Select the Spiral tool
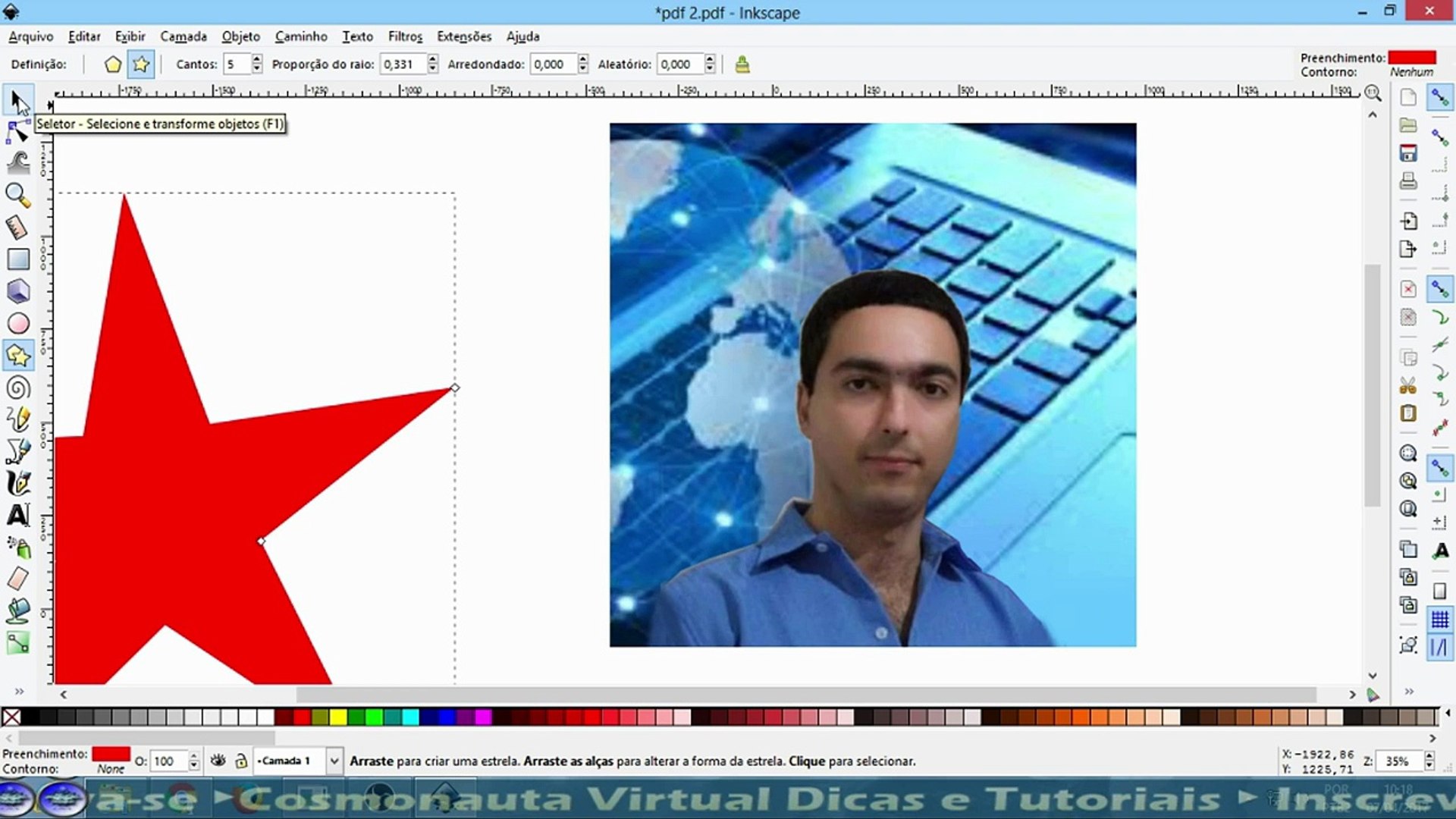This screenshot has height=819, width=1456. [x=18, y=388]
